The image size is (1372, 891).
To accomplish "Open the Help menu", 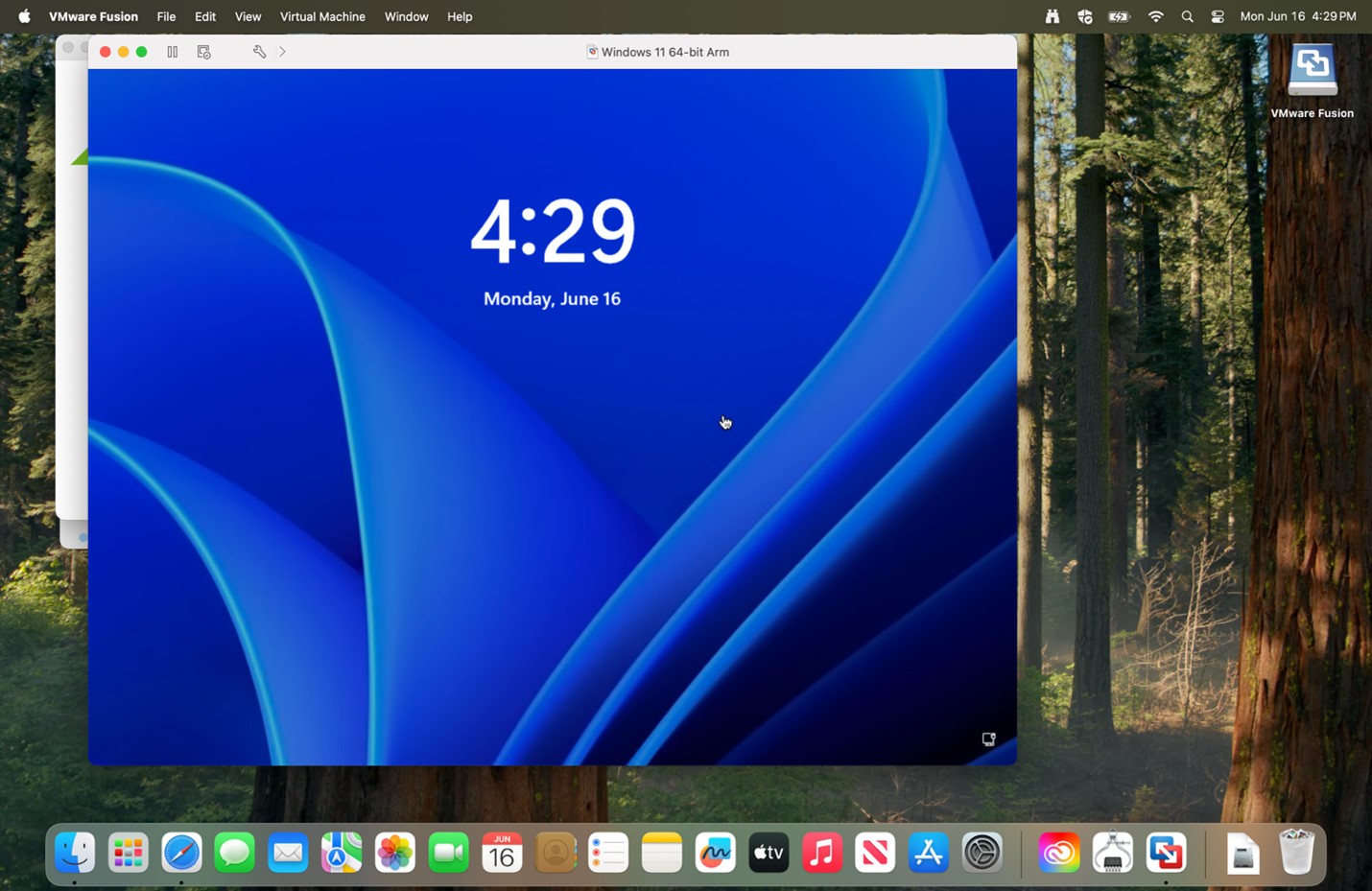I will [460, 16].
